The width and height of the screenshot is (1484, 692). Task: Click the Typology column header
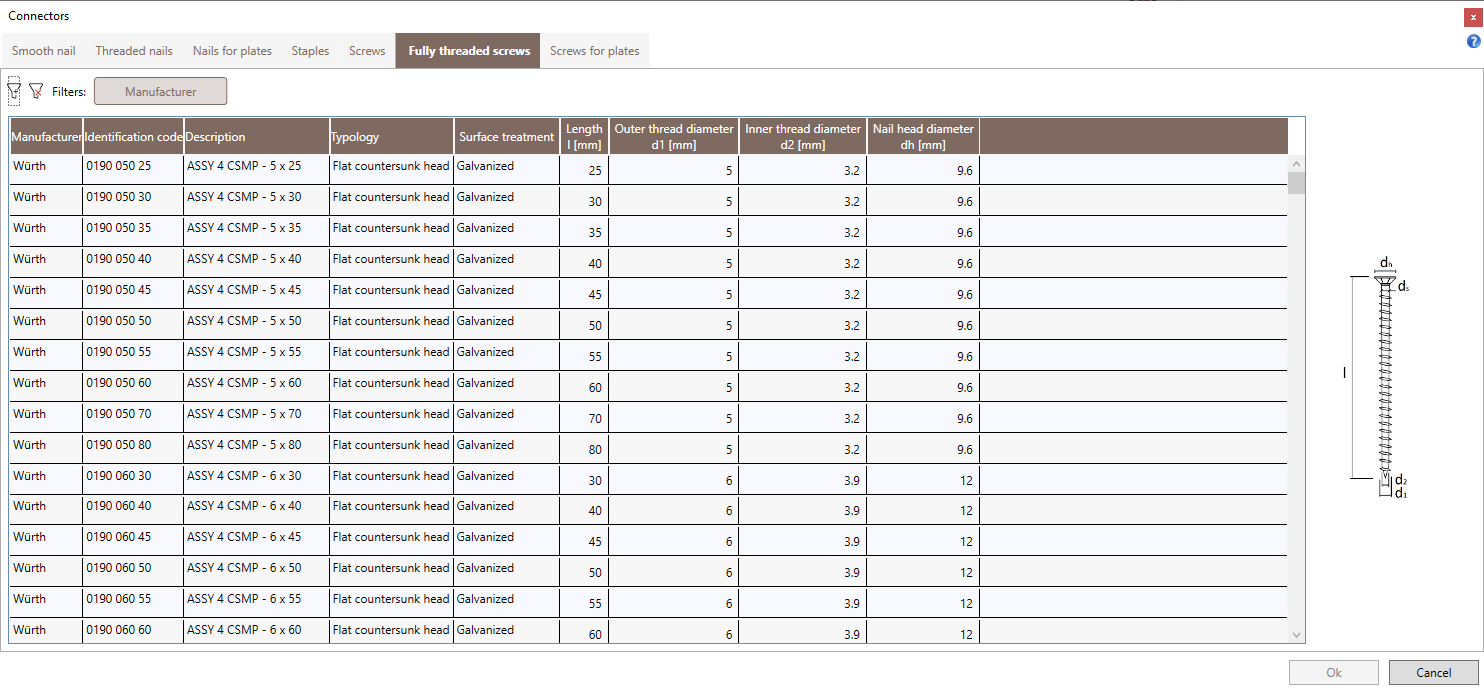pyautogui.click(x=391, y=137)
